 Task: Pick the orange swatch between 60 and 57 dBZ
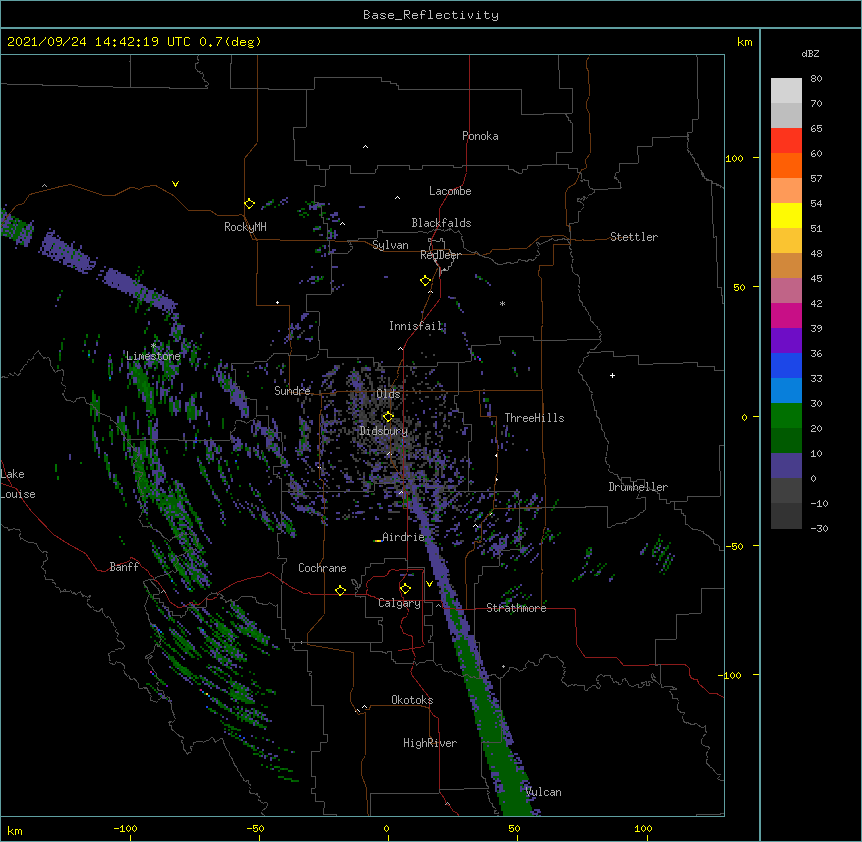tap(786, 165)
